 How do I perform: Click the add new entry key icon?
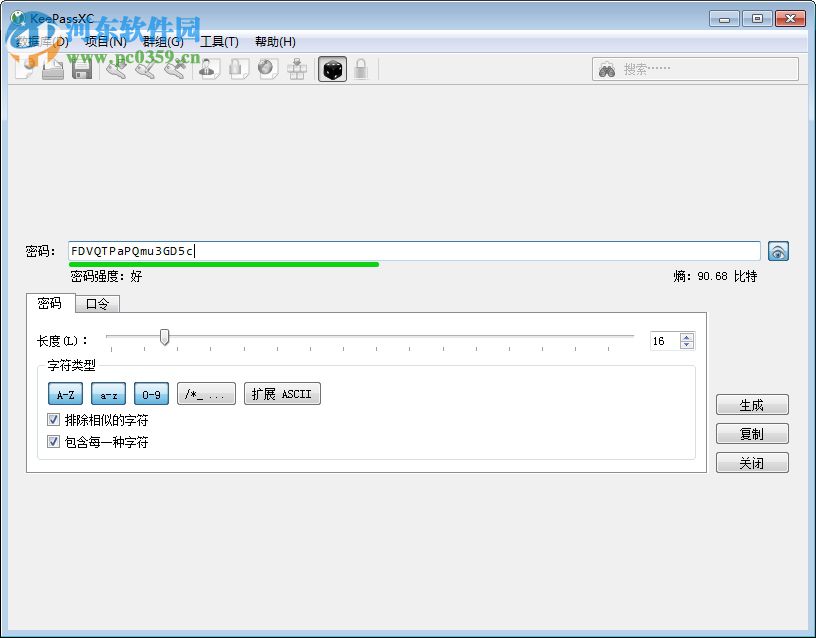click(117, 69)
